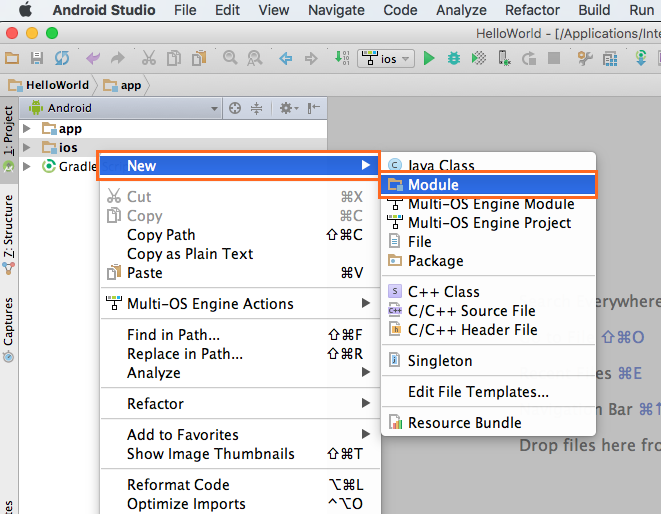This screenshot has width=661, height=514.
Task: Expand the Multi-OS Engine Actions submenu
Action: pos(240,304)
